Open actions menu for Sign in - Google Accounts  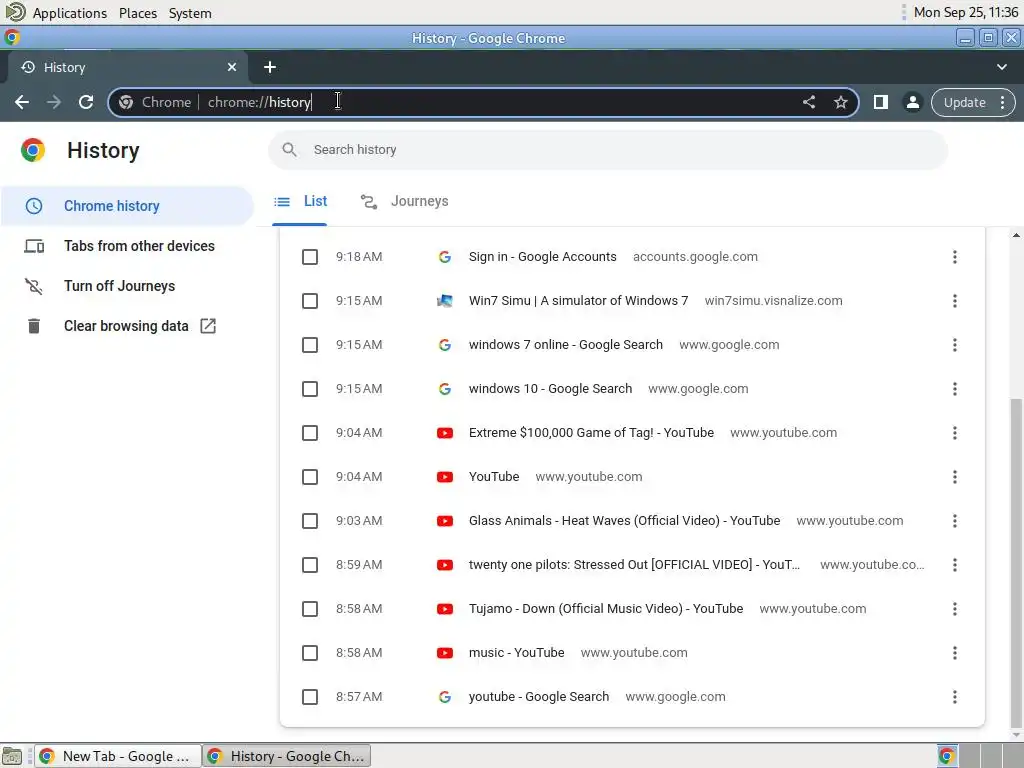[x=955, y=257]
